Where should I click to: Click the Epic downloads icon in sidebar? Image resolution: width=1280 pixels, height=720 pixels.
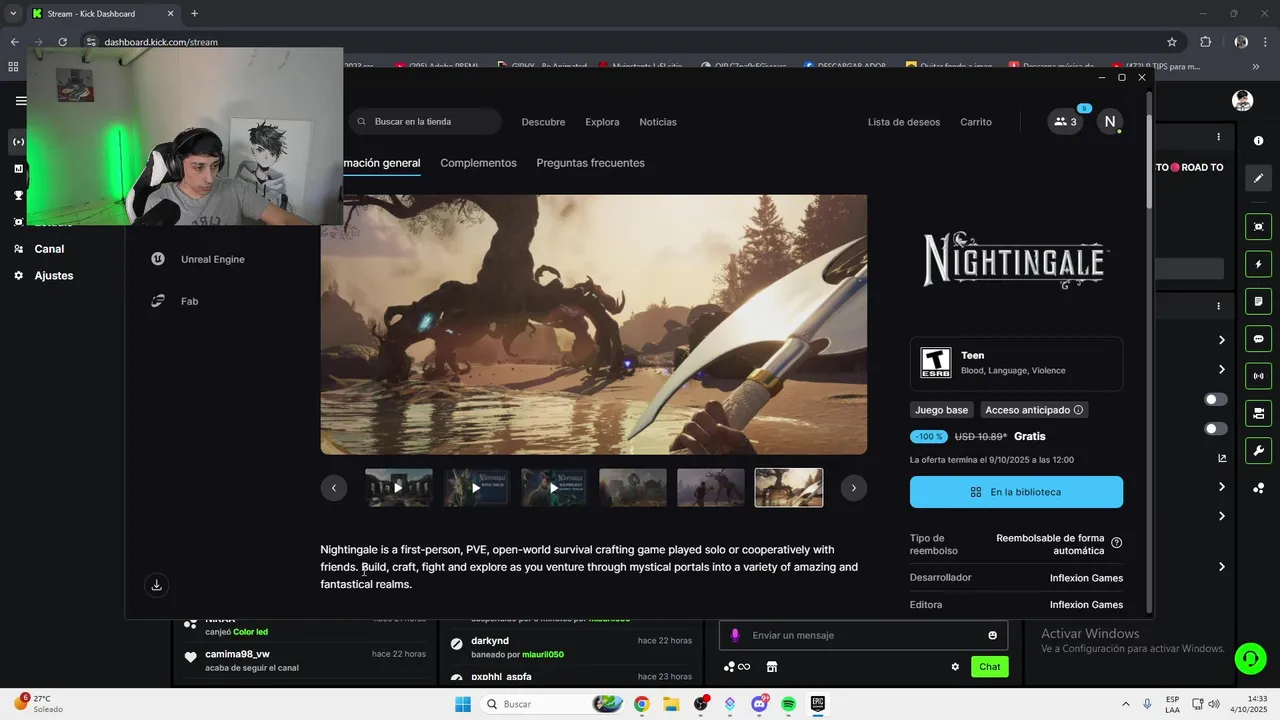(x=156, y=585)
